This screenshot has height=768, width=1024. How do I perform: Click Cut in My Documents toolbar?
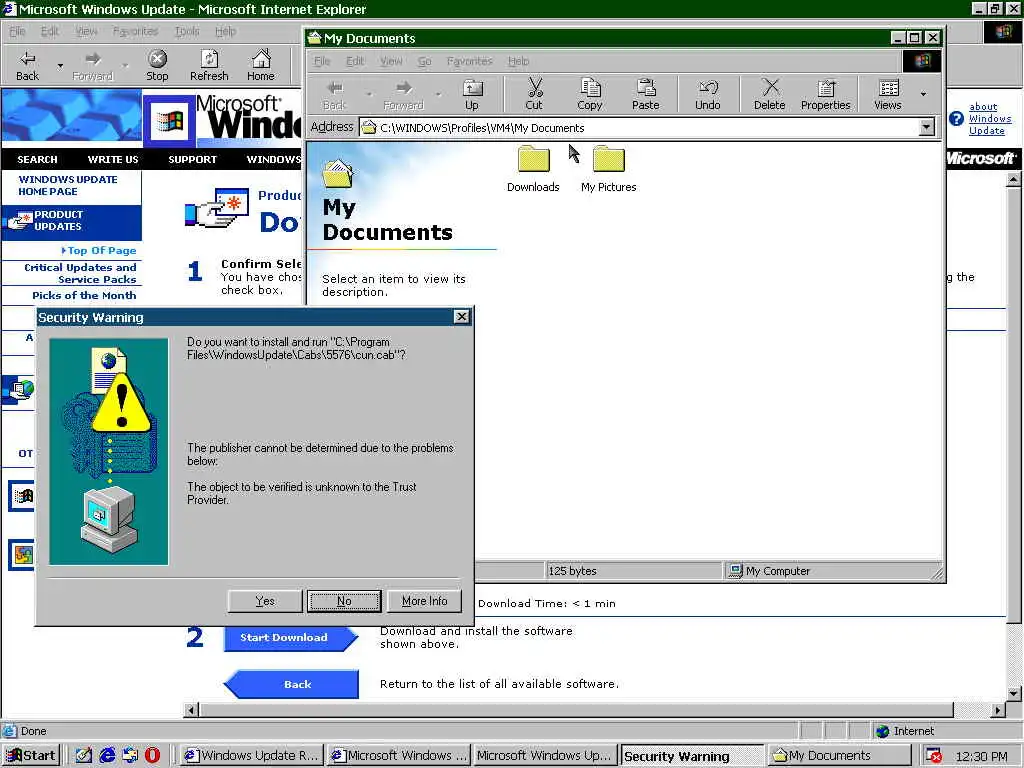[x=534, y=95]
